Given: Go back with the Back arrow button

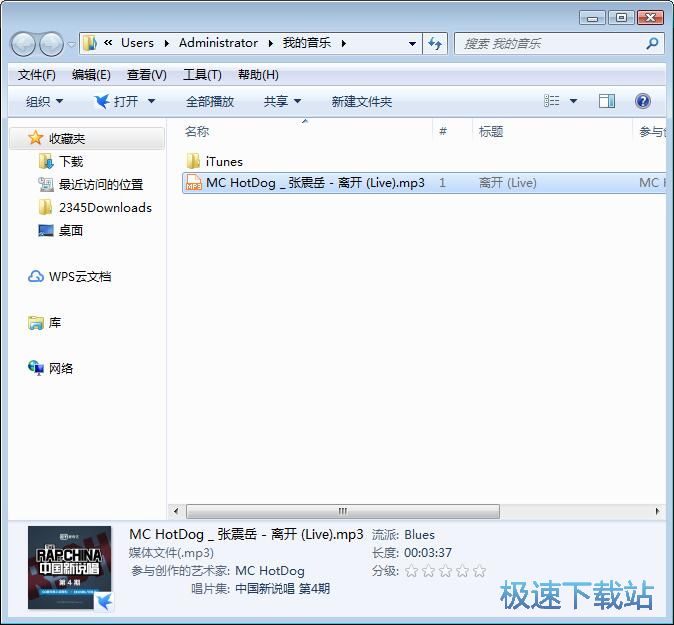Looking at the screenshot, I should coord(22,44).
